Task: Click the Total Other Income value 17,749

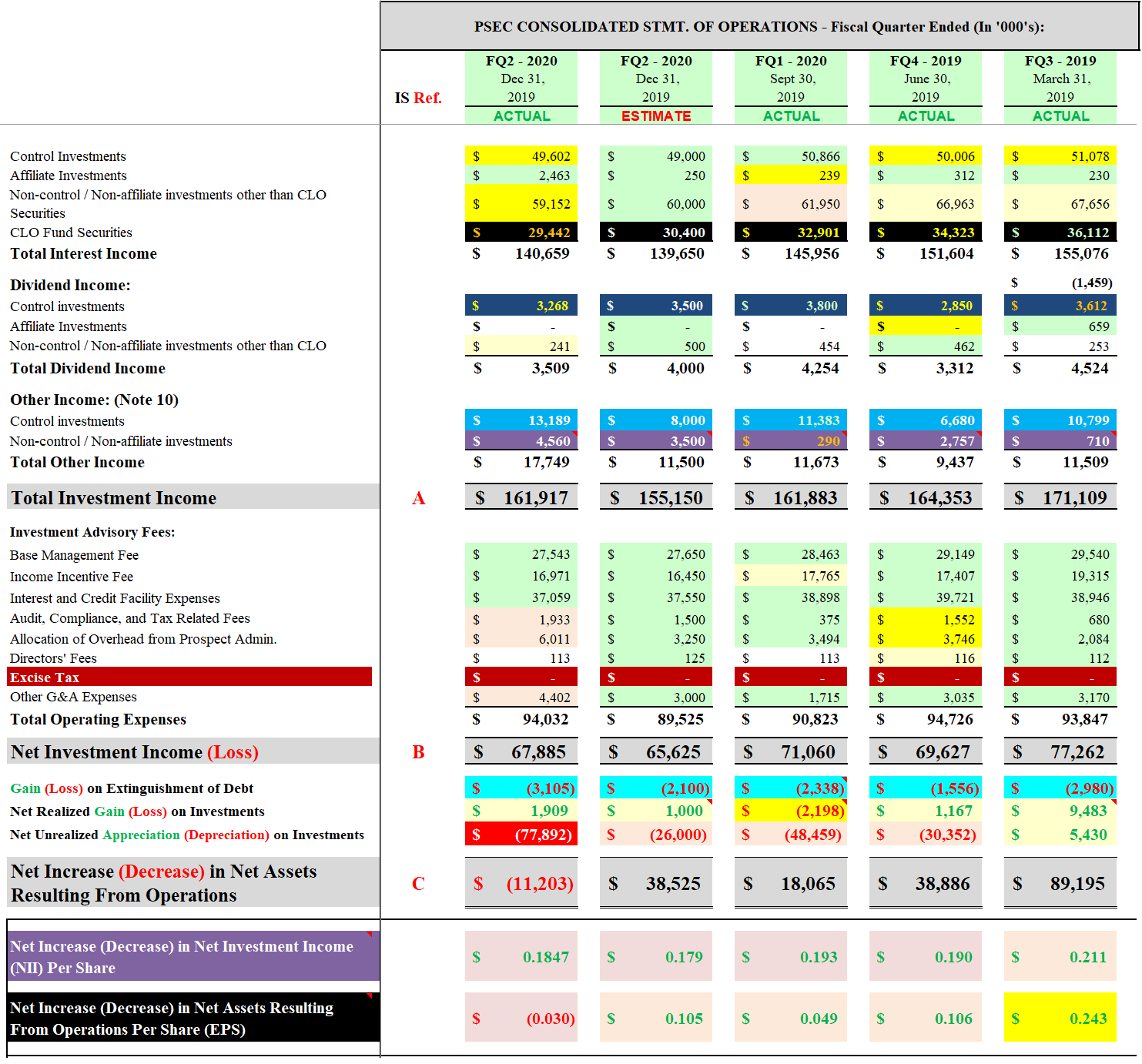Action: [546, 462]
